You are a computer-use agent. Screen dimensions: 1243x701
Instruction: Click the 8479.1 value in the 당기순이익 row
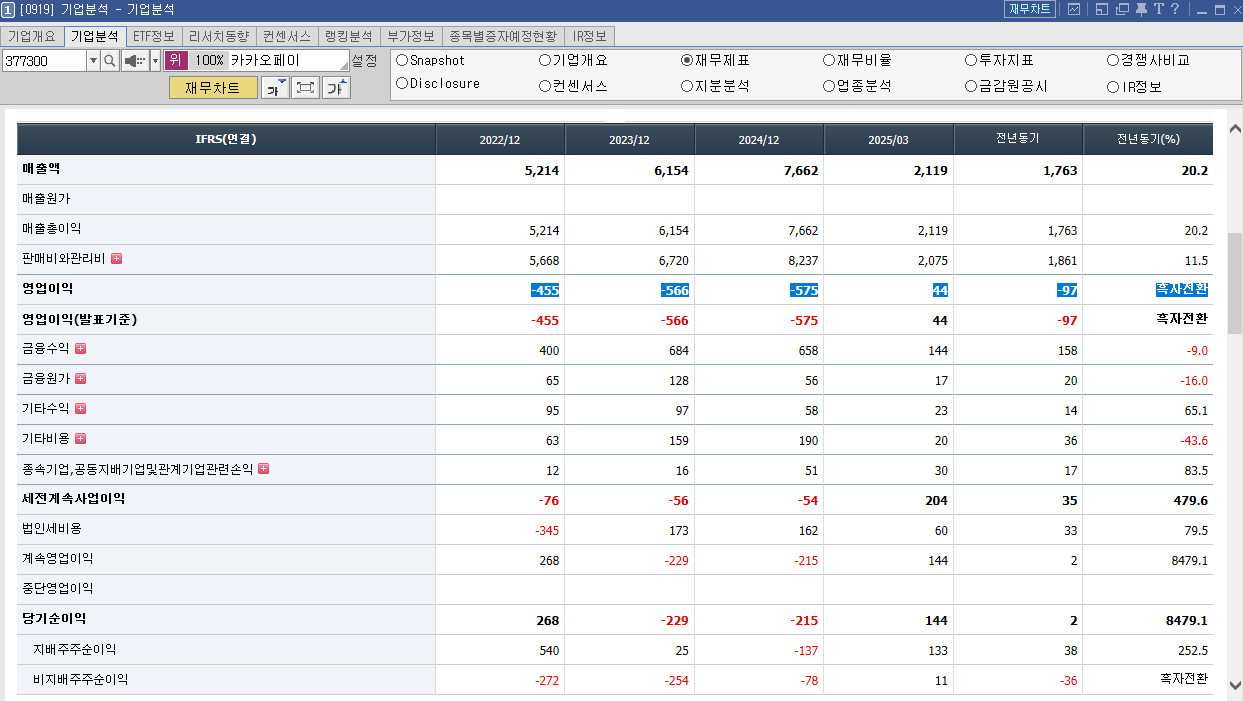coord(1187,620)
